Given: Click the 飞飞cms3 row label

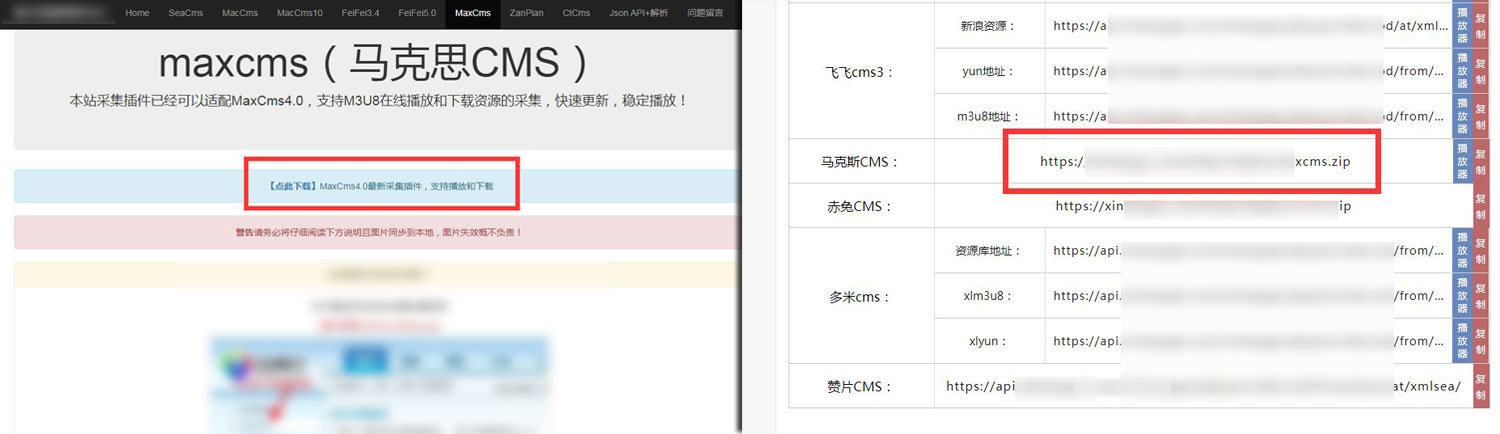Looking at the screenshot, I should pyautogui.click(x=861, y=71).
